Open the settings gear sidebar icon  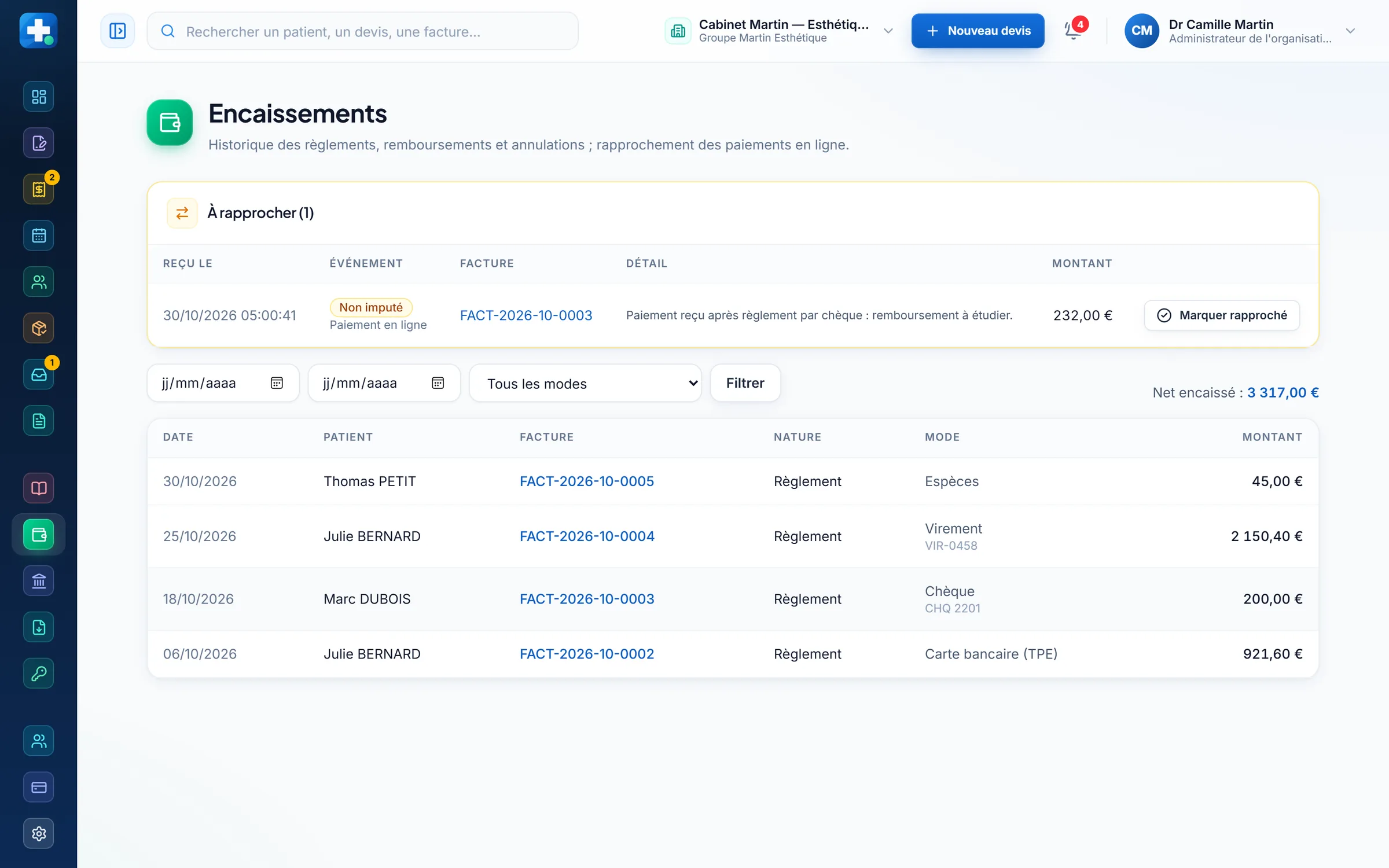click(39, 833)
